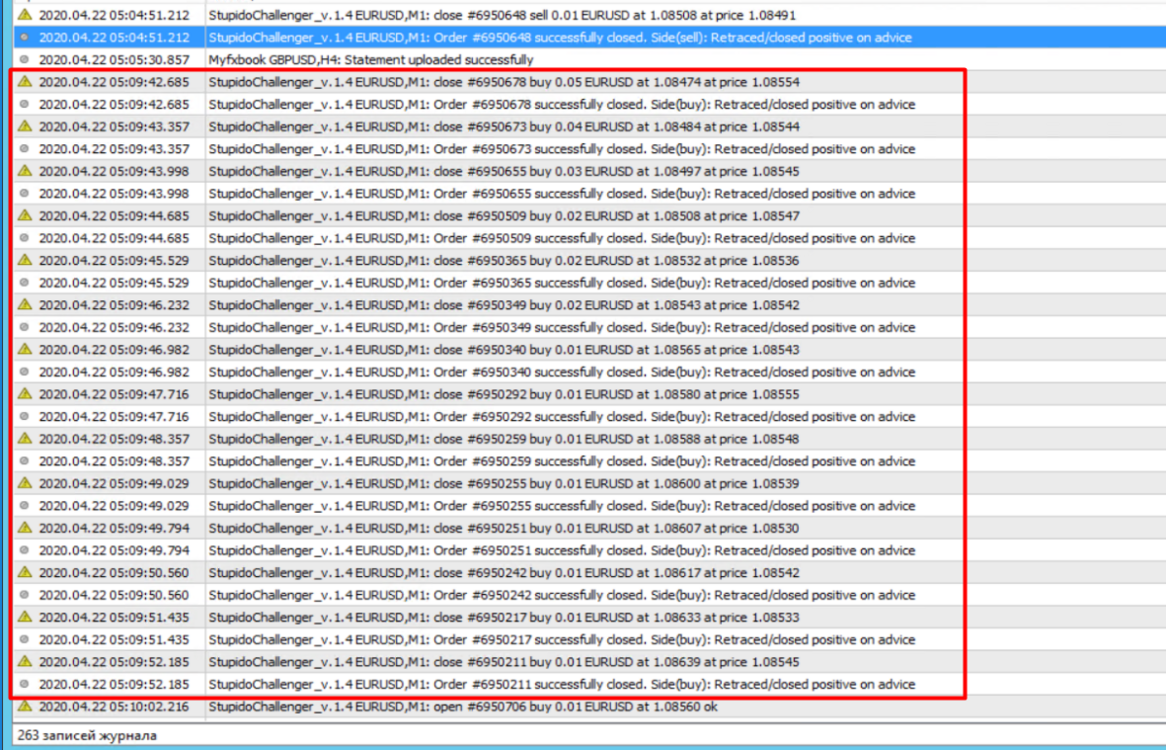The height and width of the screenshot is (750, 1166).
Task: Select message 'close #6950365 buy 0.02 EURUSD'
Action: pyautogui.click(x=504, y=260)
